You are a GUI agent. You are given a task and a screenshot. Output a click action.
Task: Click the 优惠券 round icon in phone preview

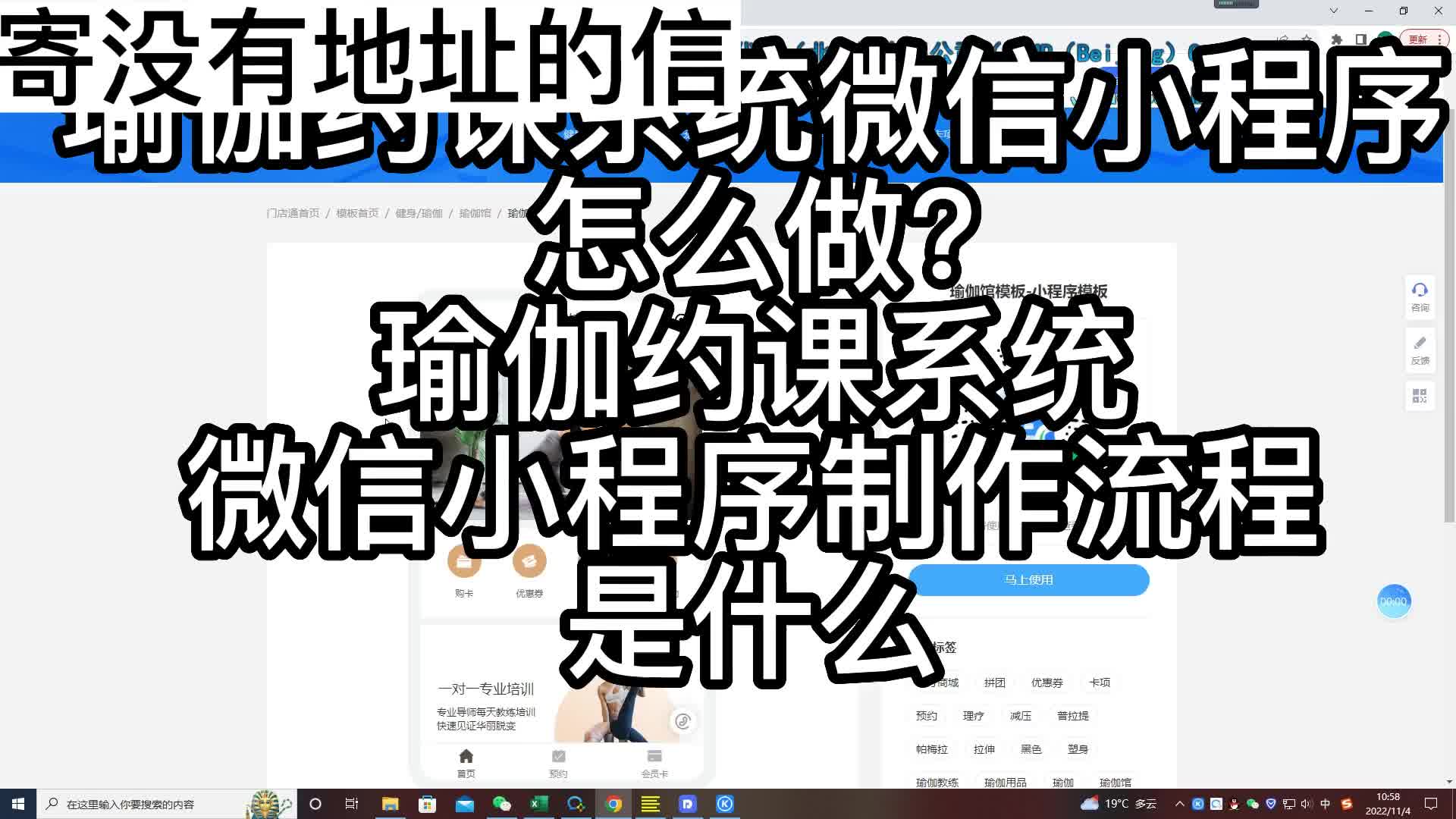point(529,561)
